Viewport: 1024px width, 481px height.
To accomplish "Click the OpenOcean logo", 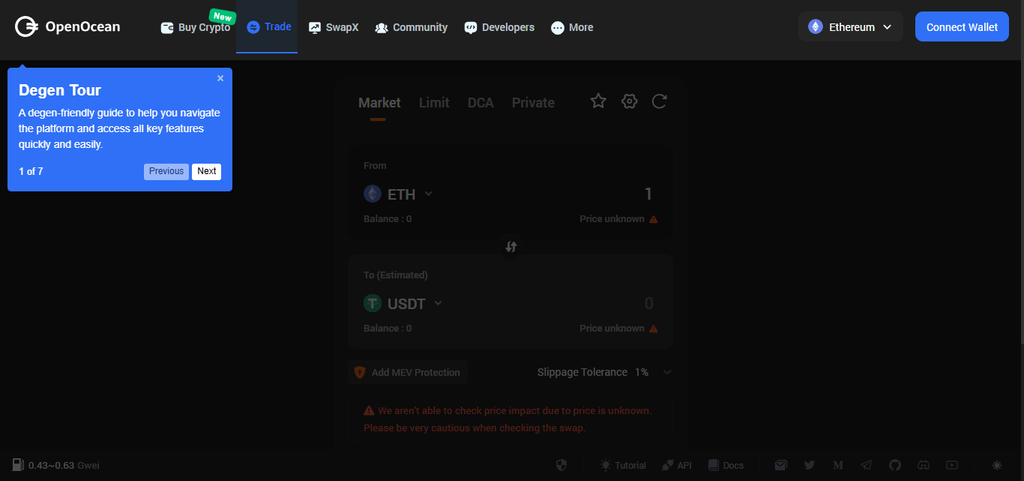I will tap(68, 27).
